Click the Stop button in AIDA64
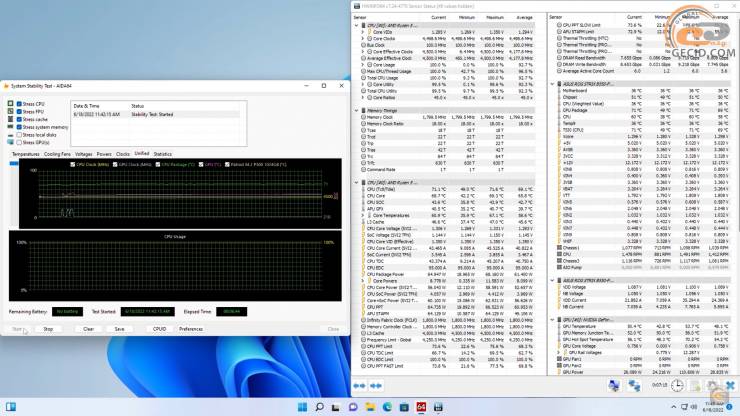The image size is (740, 416). point(48,329)
